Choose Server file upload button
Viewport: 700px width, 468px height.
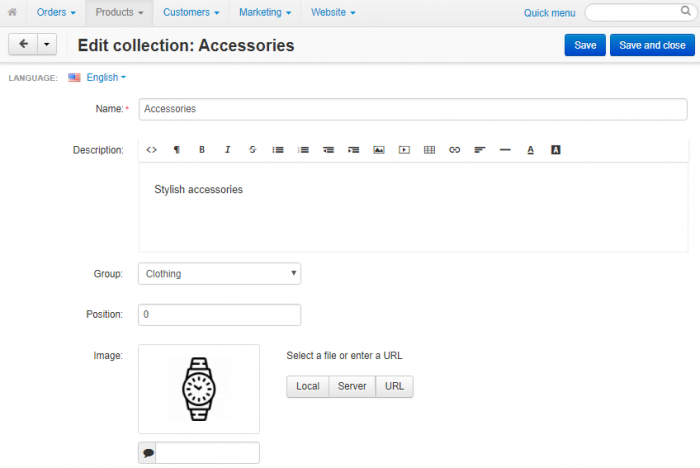point(352,386)
